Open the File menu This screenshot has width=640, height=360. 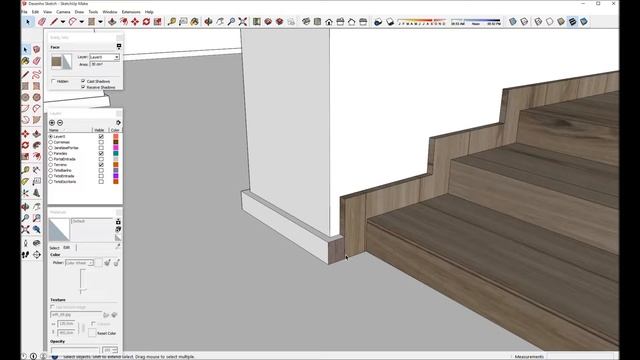(24, 12)
